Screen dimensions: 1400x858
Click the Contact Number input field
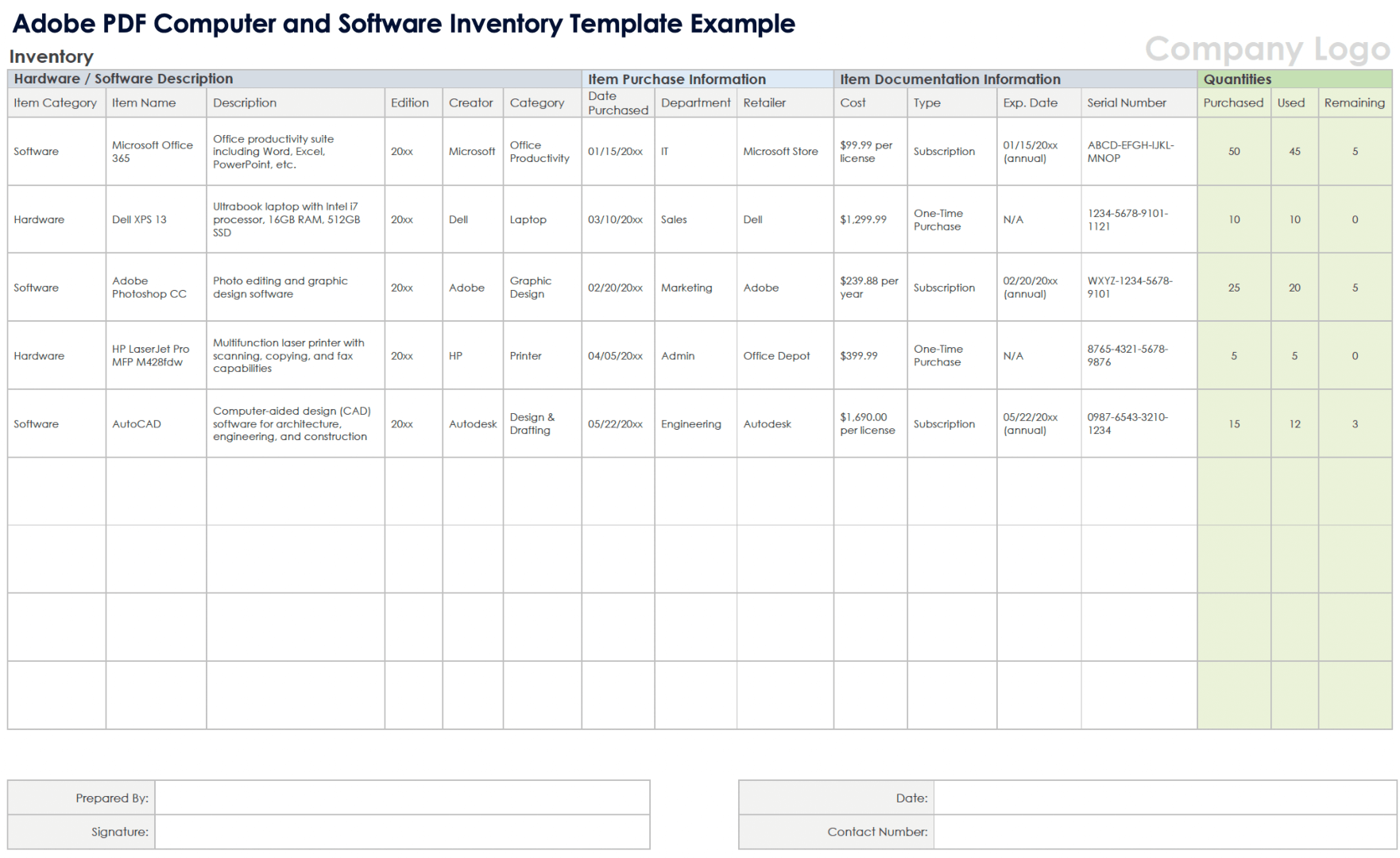(1164, 832)
